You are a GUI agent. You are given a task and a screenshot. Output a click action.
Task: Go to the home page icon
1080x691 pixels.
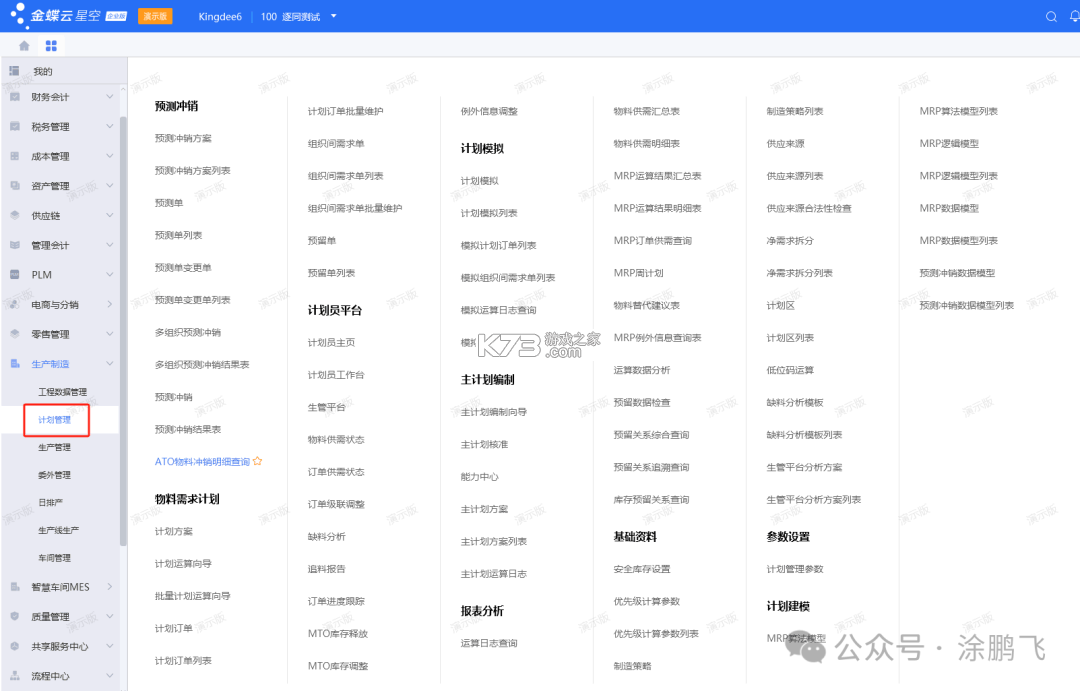tap(24, 45)
